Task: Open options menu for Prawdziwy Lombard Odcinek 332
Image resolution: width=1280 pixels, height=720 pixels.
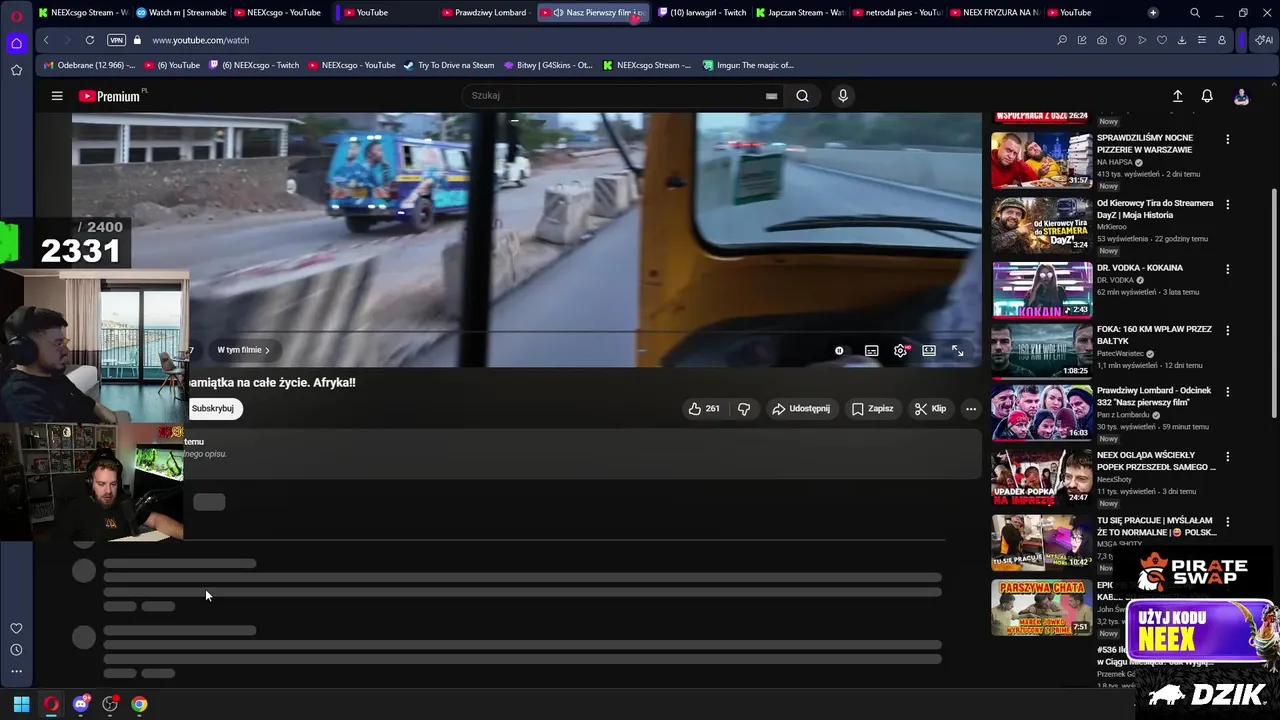Action: (x=1227, y=392)
